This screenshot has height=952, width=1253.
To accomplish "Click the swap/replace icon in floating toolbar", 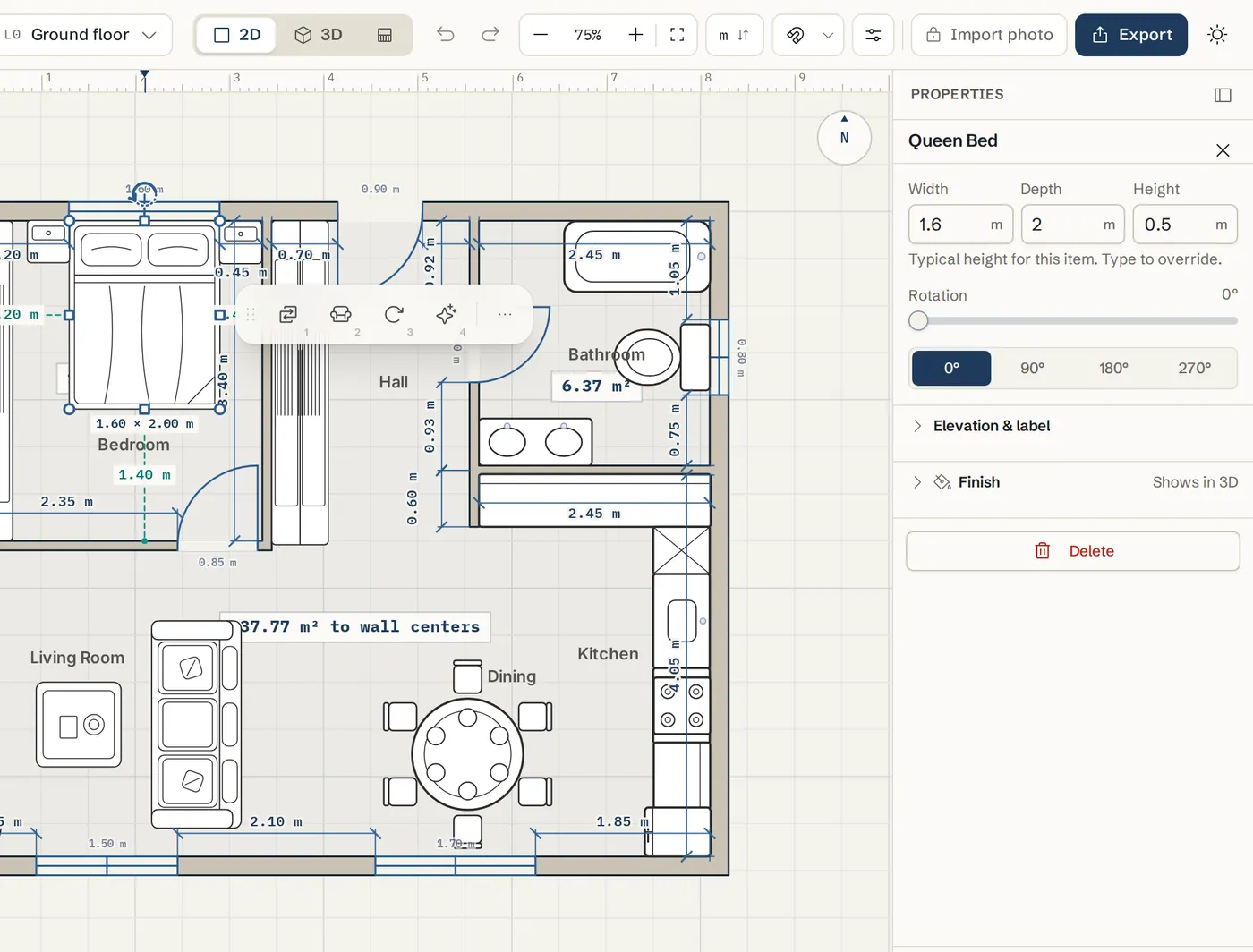I will 288,314.
